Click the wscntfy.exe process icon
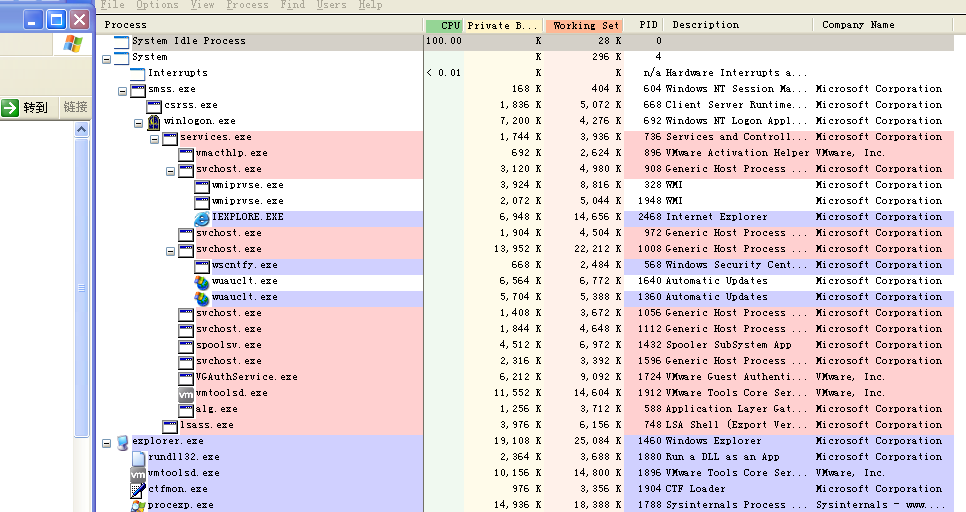 pos(201,266)
